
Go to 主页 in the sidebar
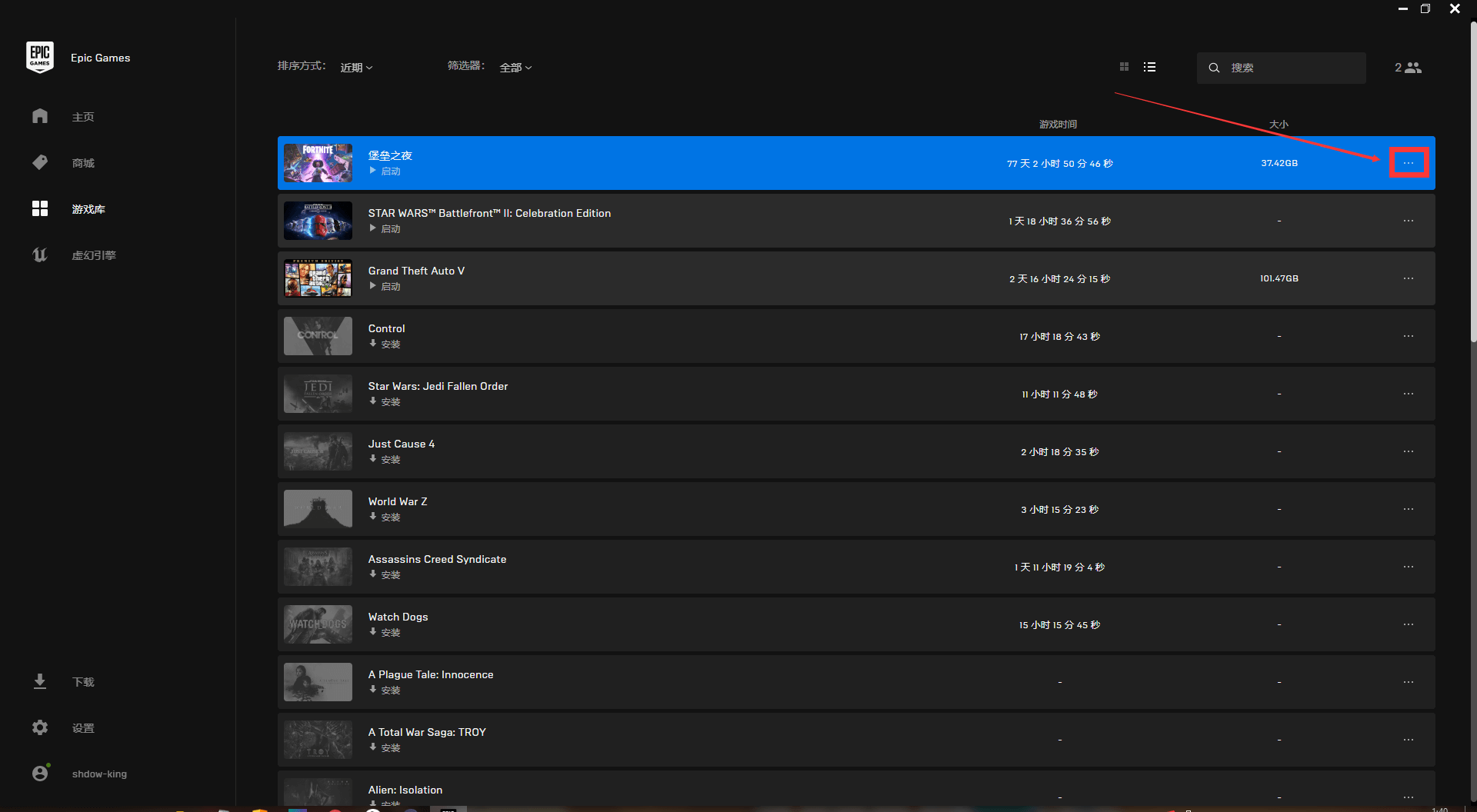click(x=83, y=117)
